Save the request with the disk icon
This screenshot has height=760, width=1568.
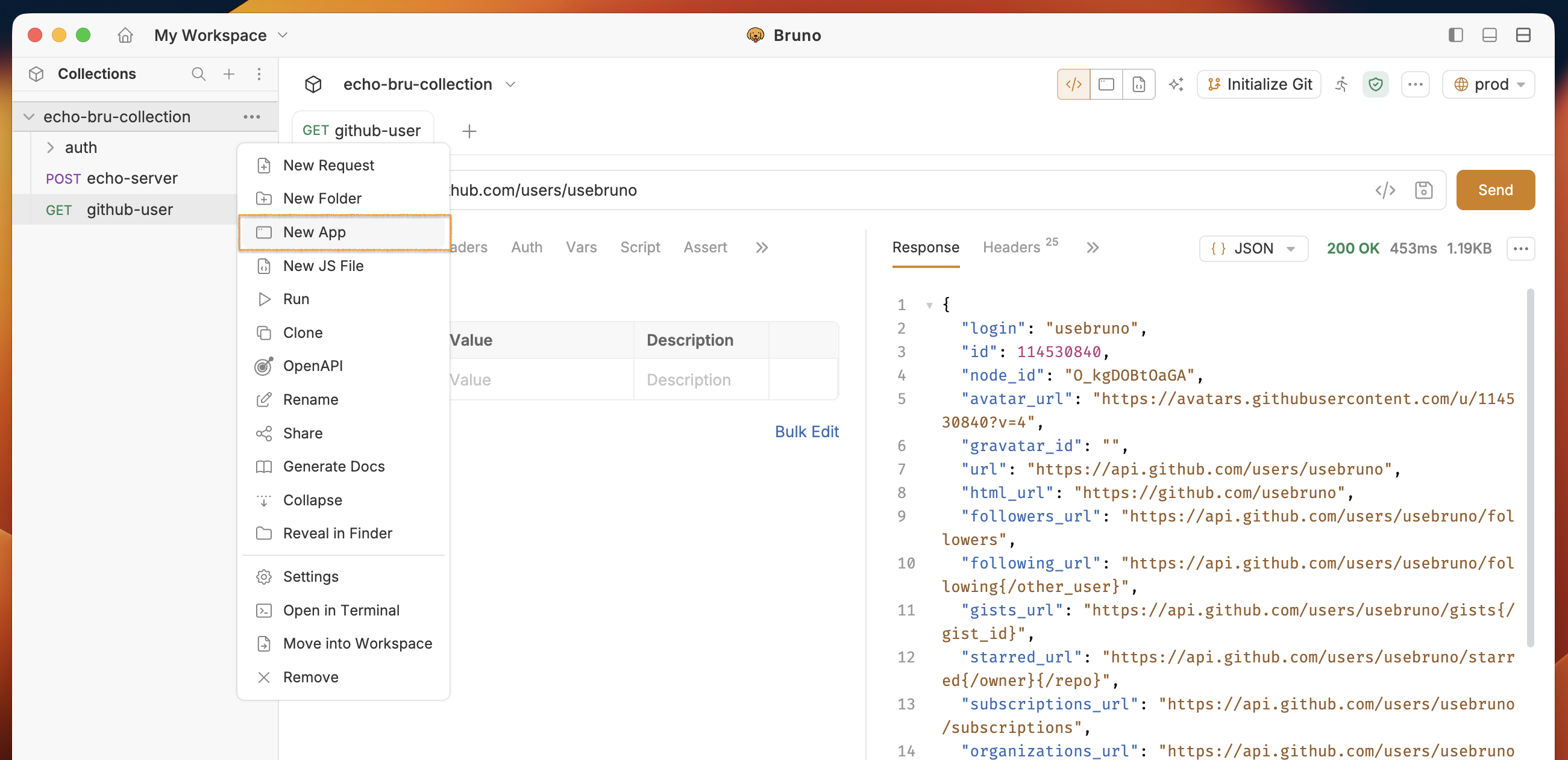point(1424,190)
